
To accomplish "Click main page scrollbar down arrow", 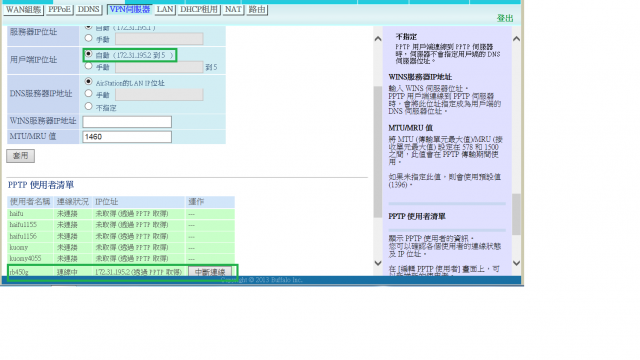I will pyautogui.click(x=378, y=263).
